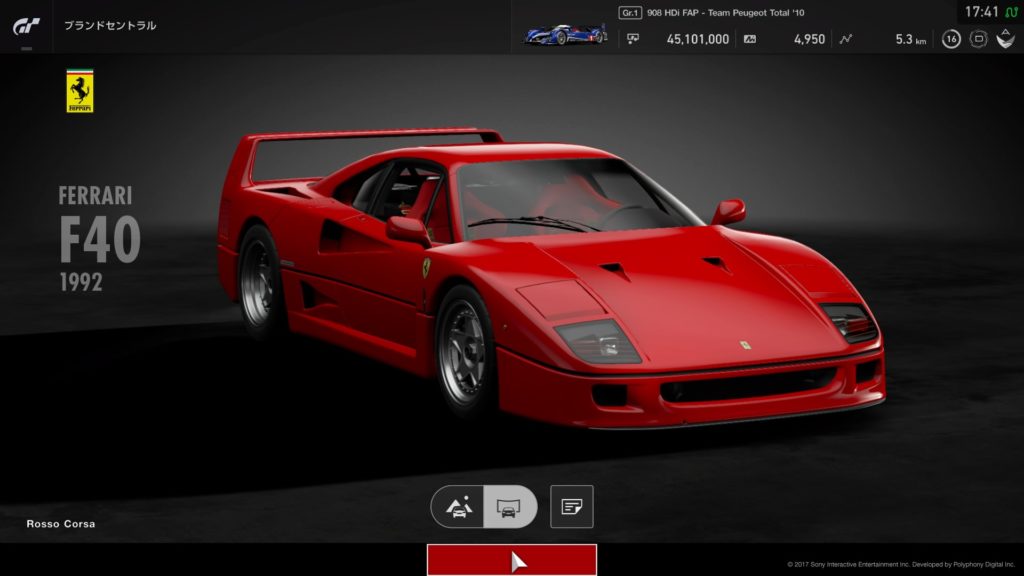The height and width of the screenshot is (576, 1024).
Task: Open the car details sheet icon
Action: [571, 506]
